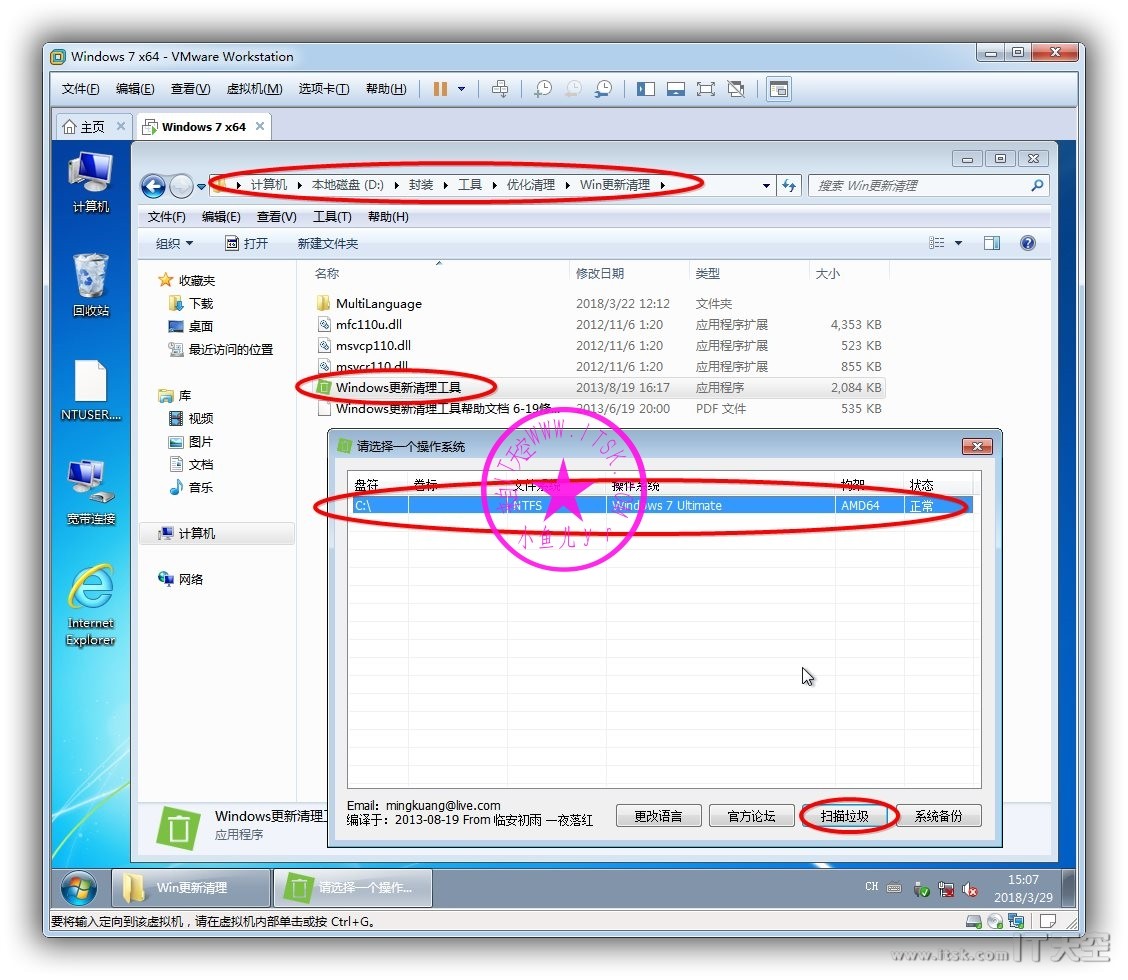Pause the virtual machine from VMware toolbar
1128x980 pixels.
point(440,89)
